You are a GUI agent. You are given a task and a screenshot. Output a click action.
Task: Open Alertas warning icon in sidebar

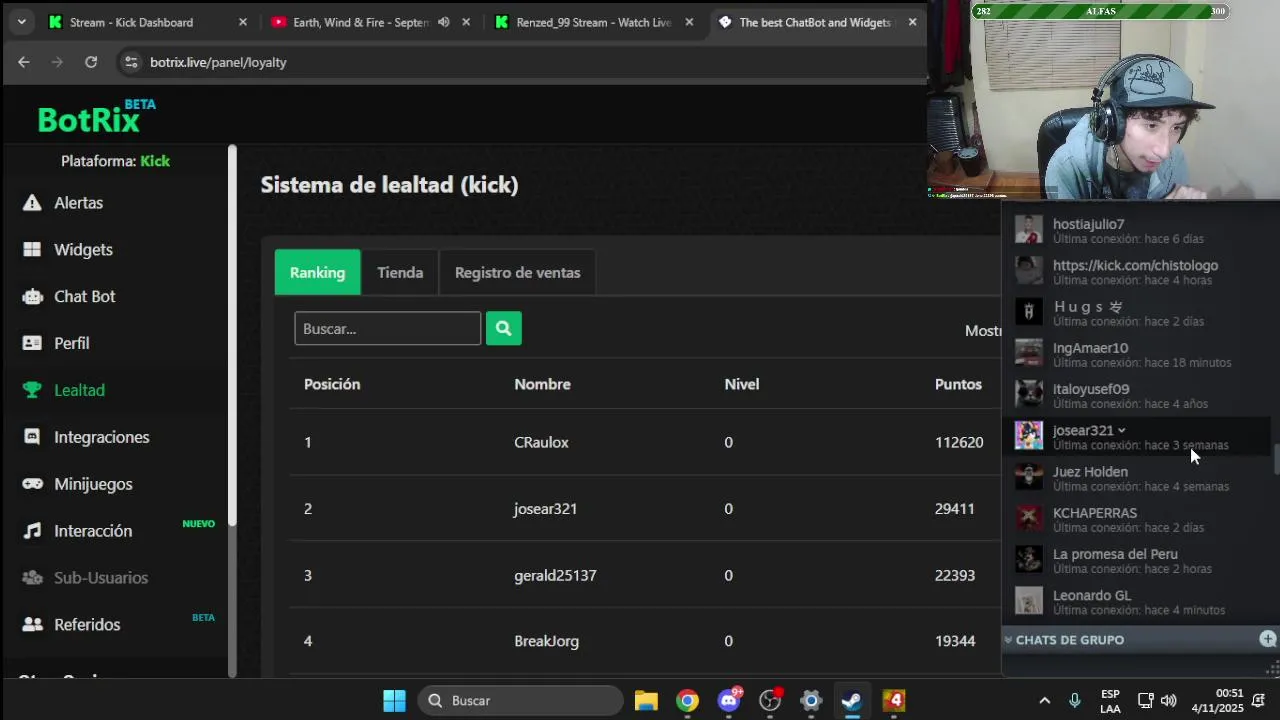[32, 203]
